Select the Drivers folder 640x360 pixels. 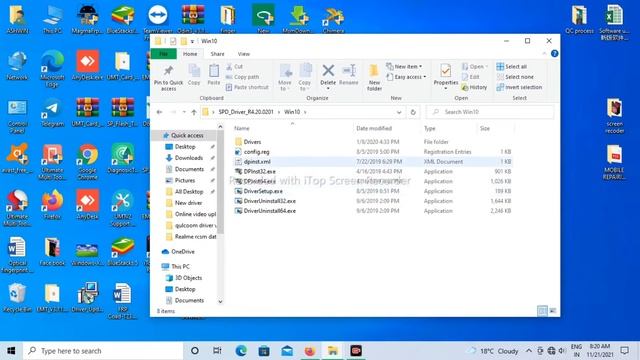coord(252,142)
